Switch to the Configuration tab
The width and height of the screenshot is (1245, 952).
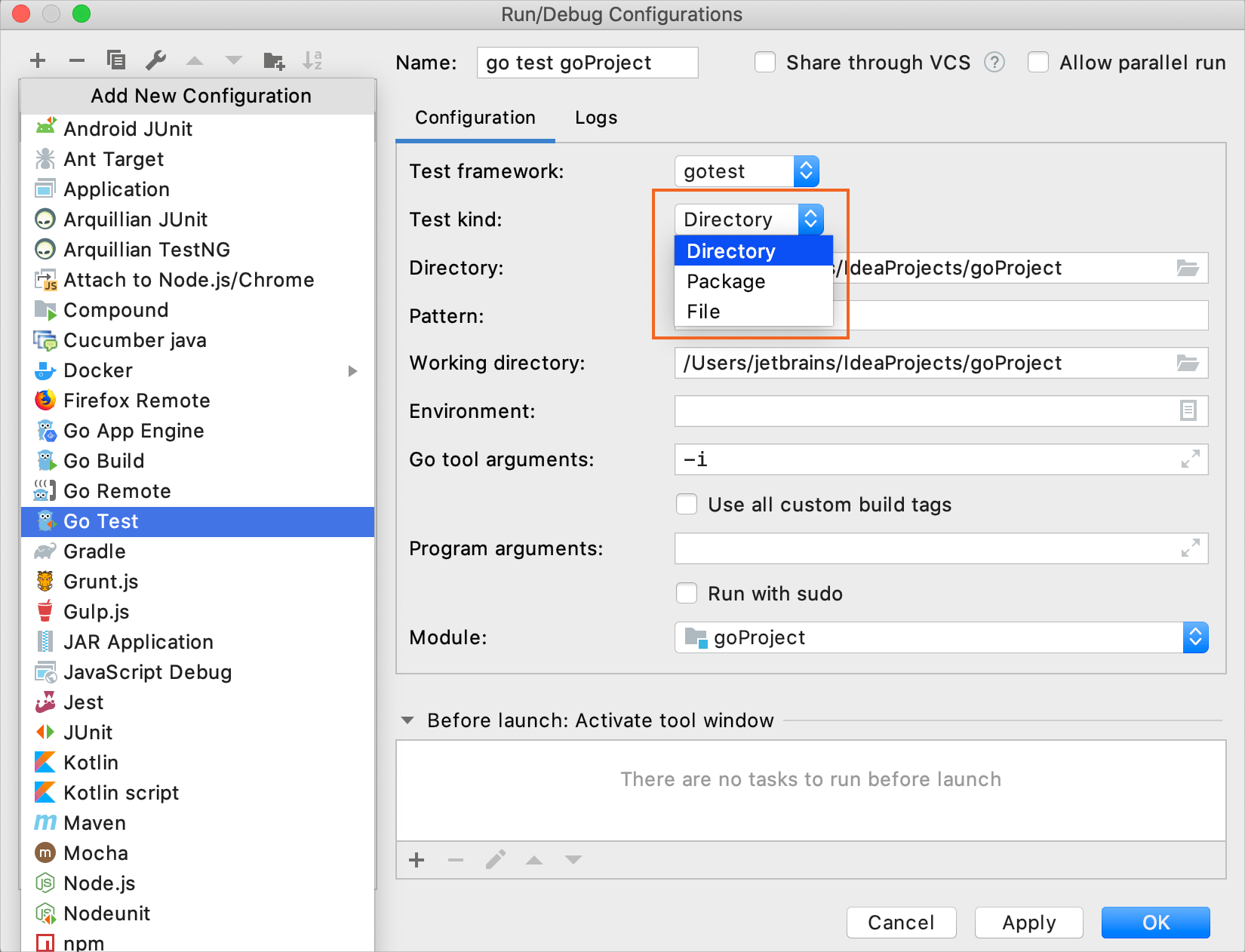coord(475,118)
